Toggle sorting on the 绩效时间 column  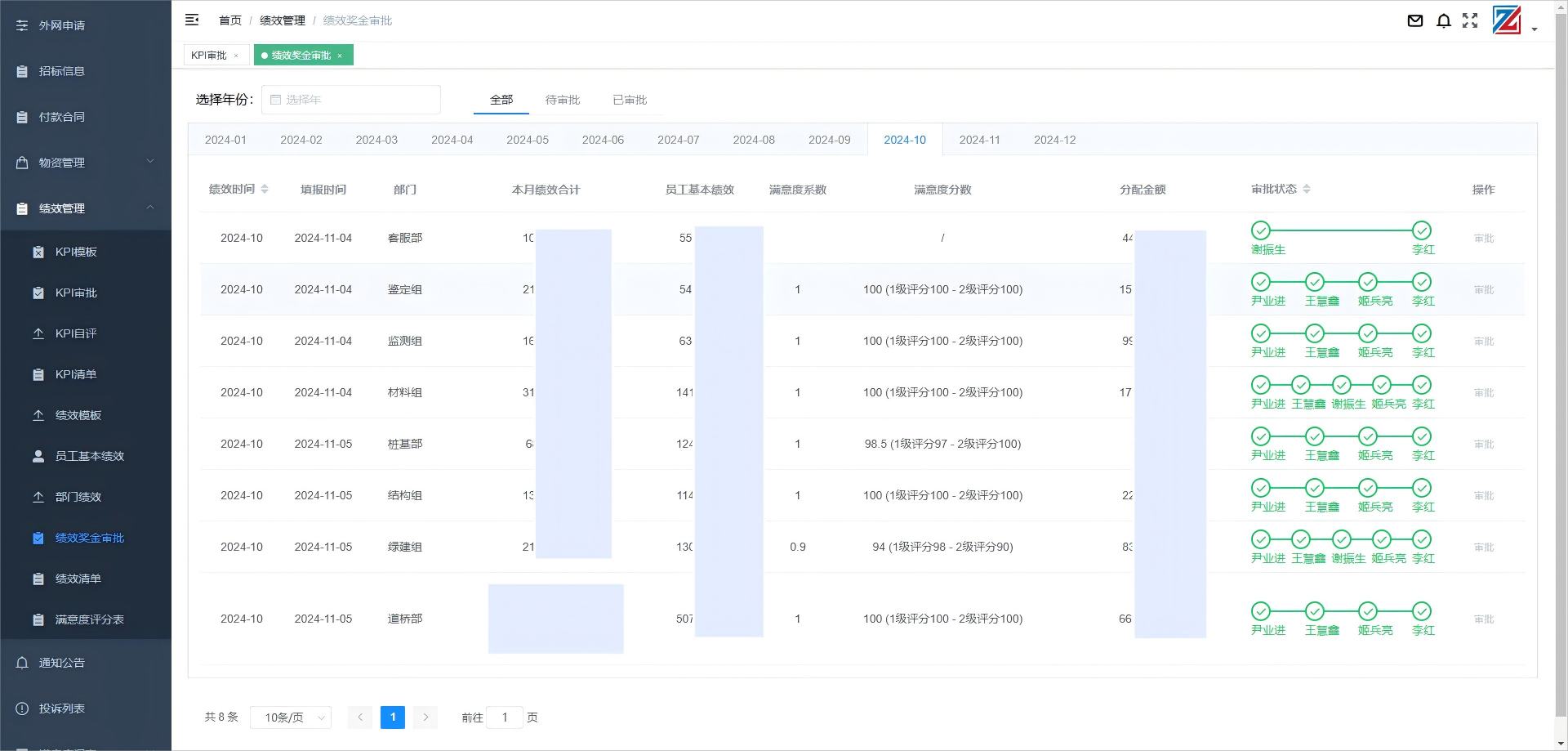[x=265, y=189]
